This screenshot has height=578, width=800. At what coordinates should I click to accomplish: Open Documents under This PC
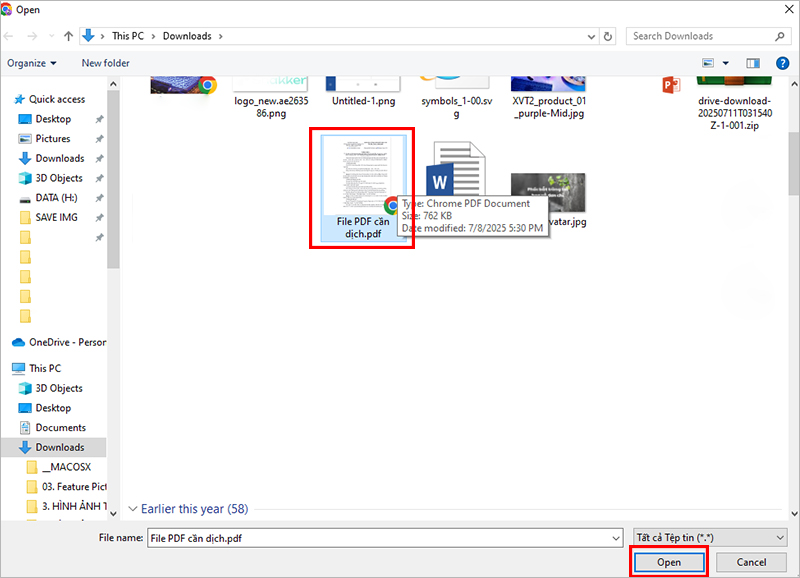click(x=52, y=428)
